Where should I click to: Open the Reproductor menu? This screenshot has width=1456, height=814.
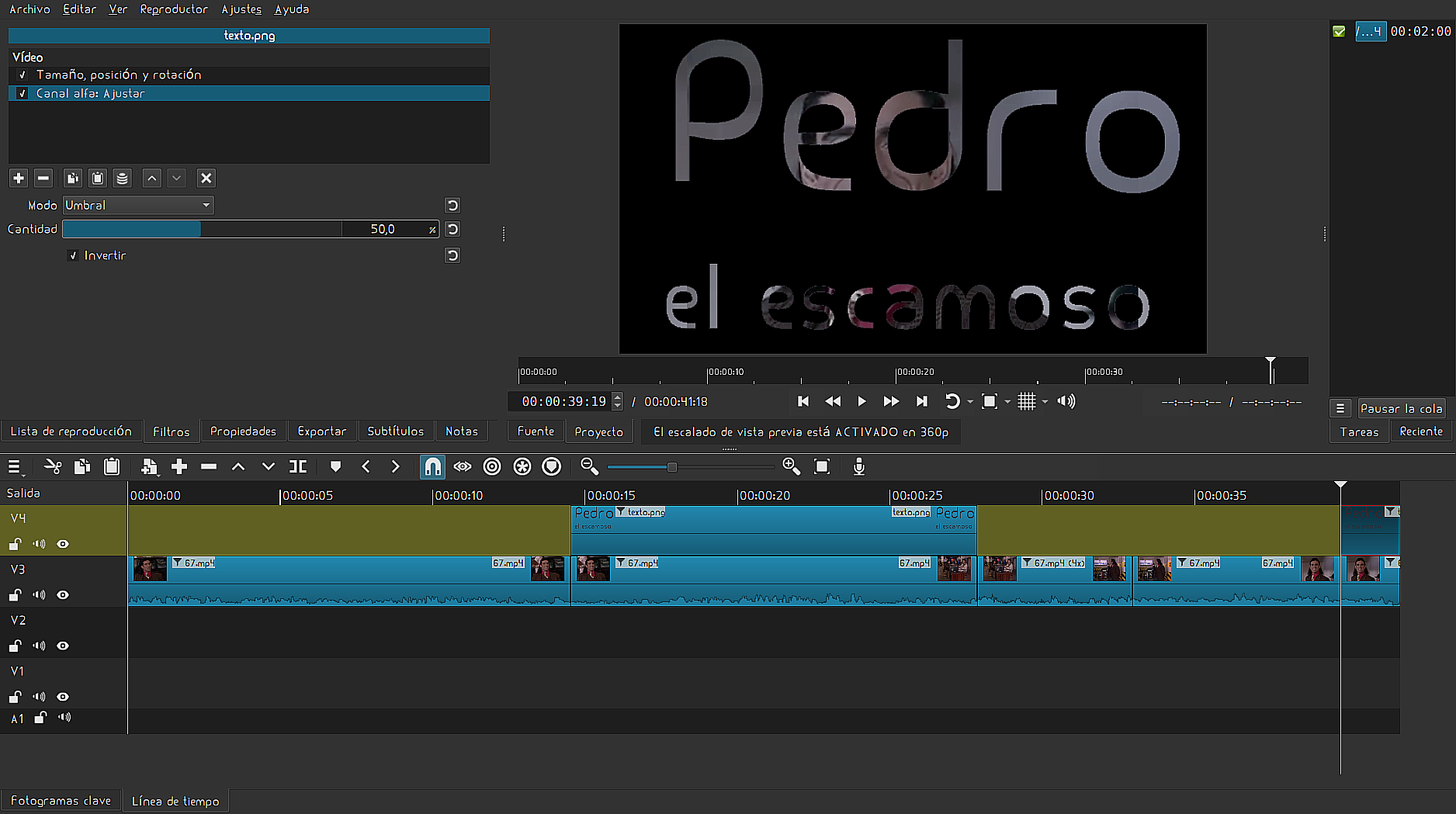[174, 9]
